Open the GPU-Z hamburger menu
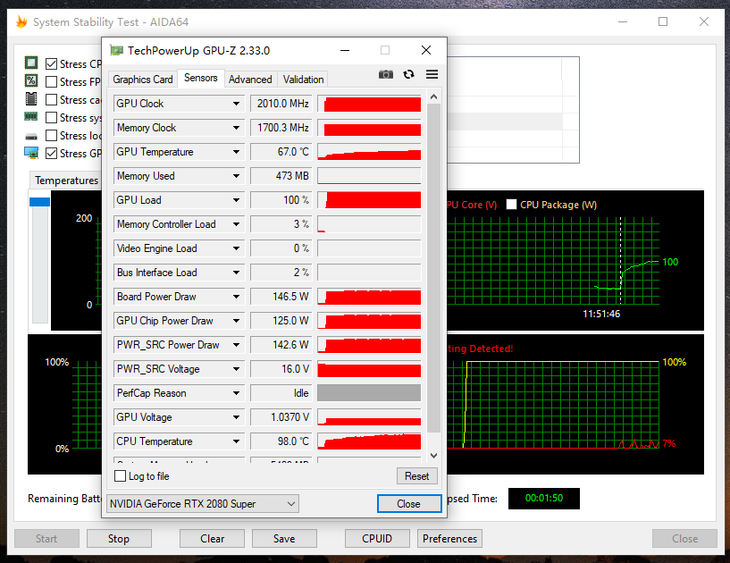The image size is (730, 563). pyautogui.click(x=432, y=75)
